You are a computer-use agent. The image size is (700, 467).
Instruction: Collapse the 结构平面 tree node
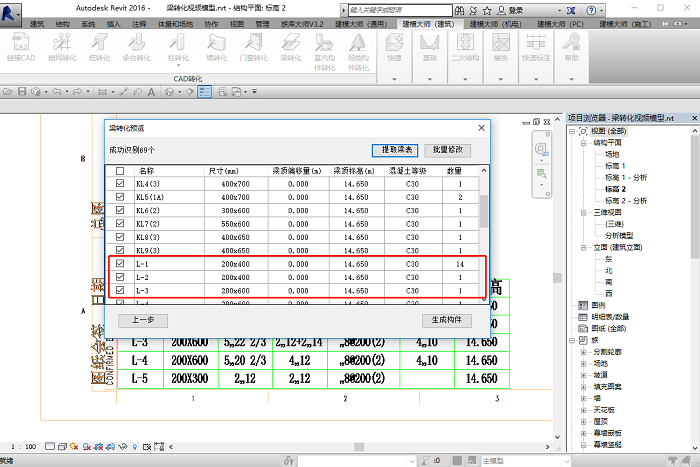(x=583, y=143)
